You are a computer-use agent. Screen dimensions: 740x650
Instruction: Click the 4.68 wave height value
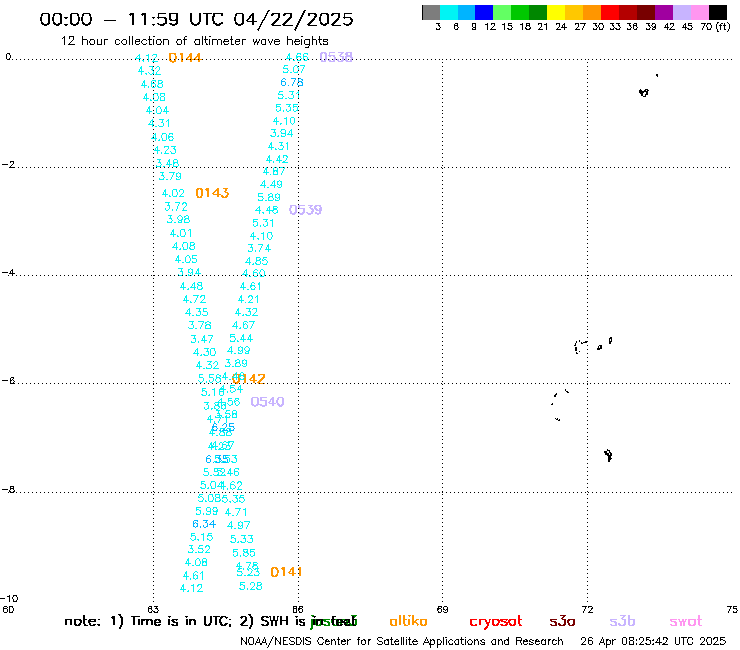coord(152,84)
